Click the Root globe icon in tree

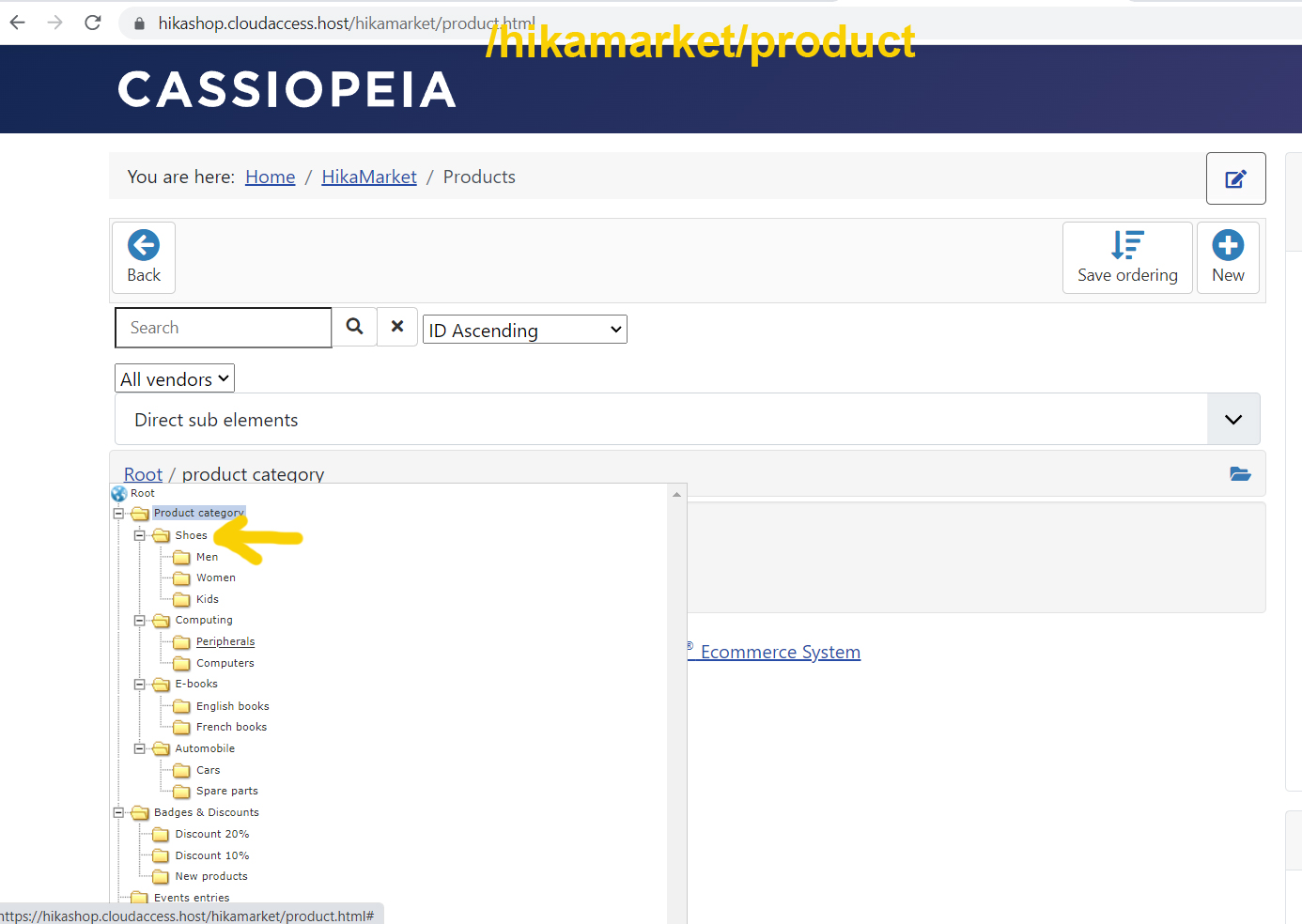(x=119, y=493)
